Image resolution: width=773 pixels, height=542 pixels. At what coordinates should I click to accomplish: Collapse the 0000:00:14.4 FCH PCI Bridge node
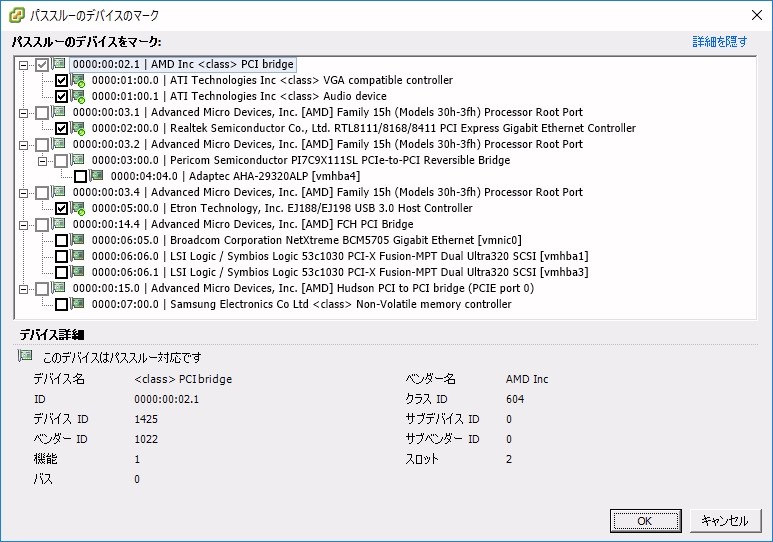pos(23,225)
